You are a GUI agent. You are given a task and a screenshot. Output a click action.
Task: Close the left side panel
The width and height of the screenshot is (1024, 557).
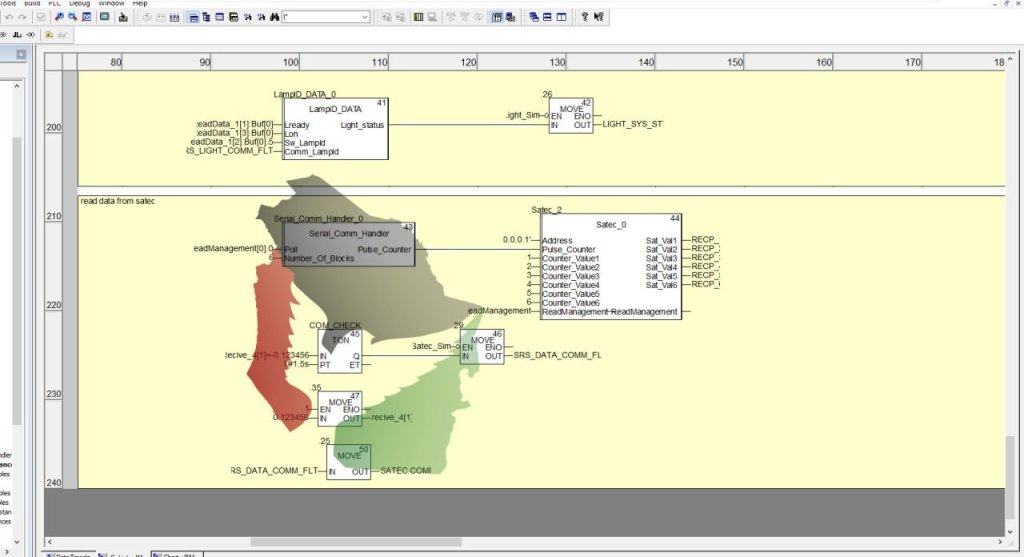(21, 55)
